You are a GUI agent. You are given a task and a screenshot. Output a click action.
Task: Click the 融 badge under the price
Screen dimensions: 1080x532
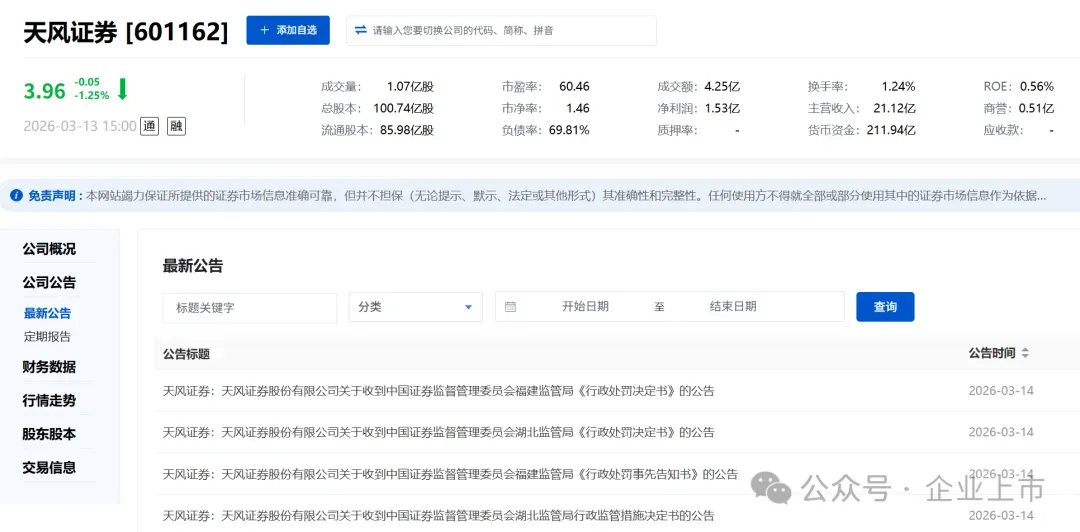pos(176,126)
